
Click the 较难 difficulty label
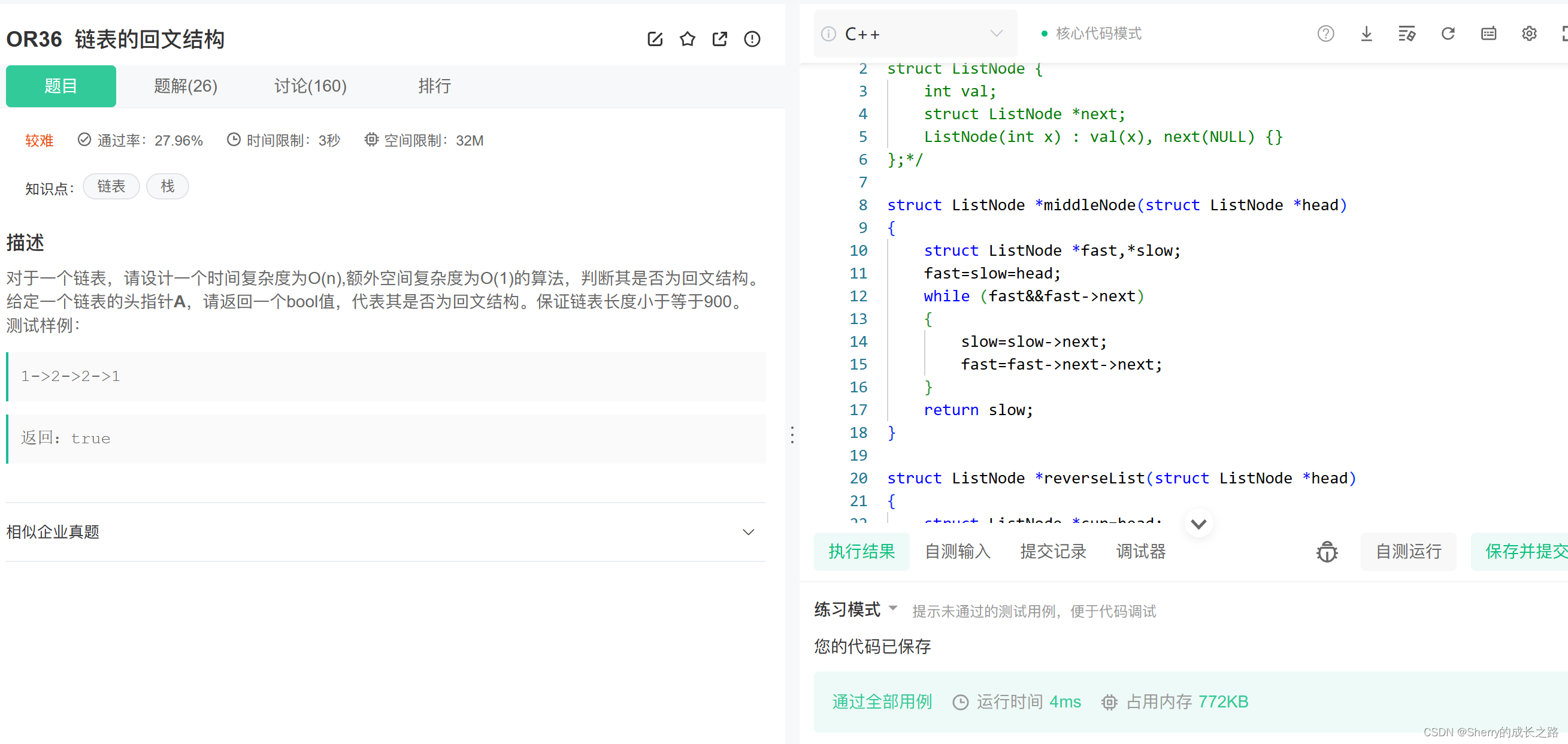point(39,141)
